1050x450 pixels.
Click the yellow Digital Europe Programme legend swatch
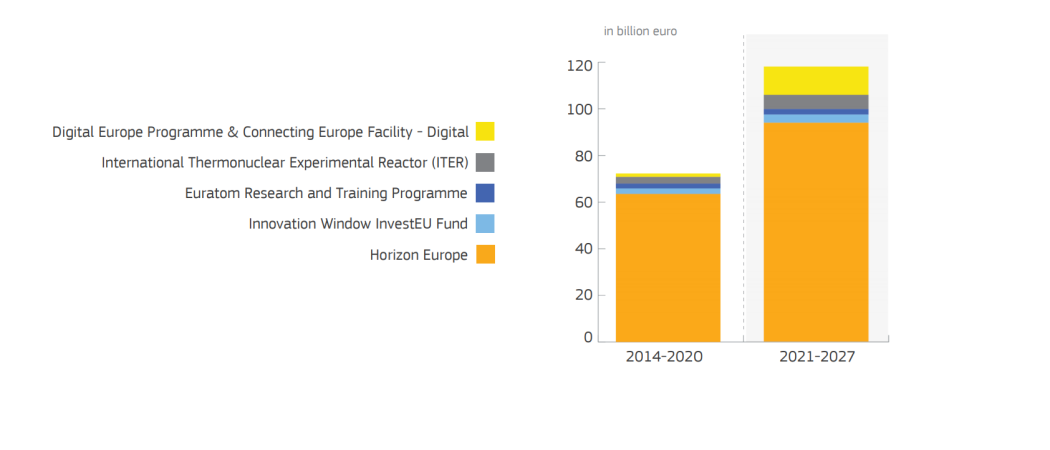tap(485, 131)
